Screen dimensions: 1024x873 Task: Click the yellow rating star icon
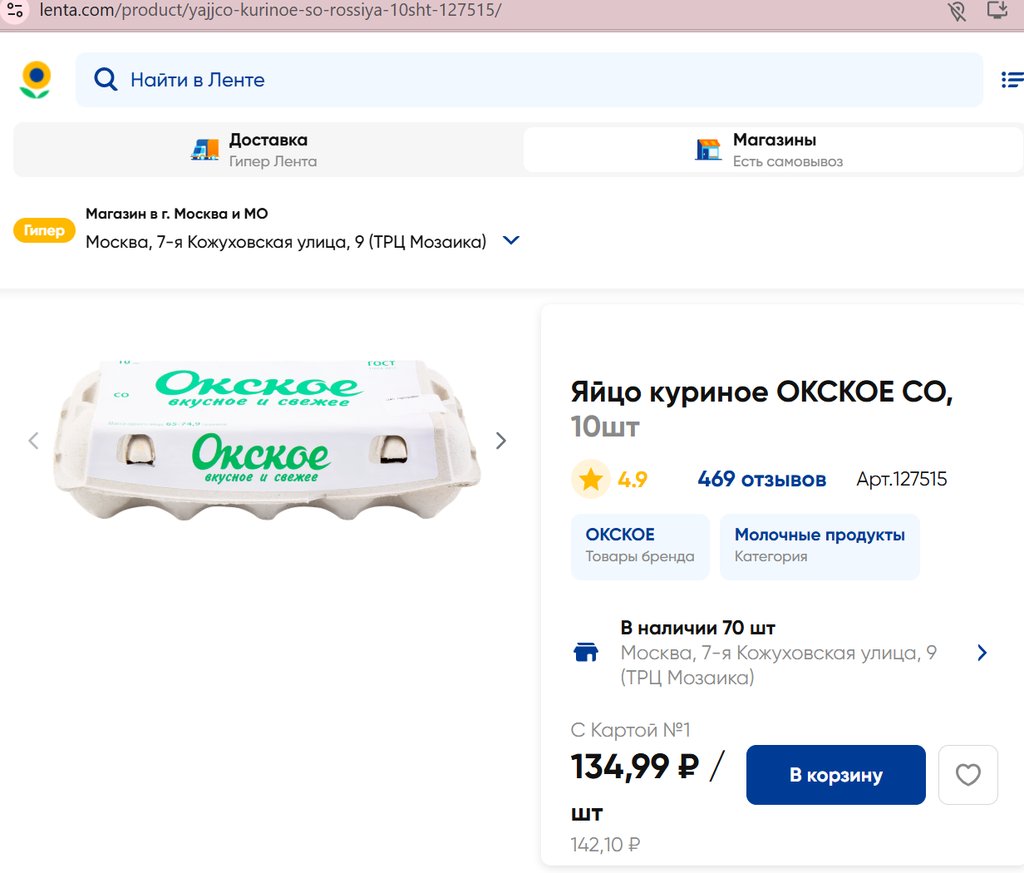[591, 480]
